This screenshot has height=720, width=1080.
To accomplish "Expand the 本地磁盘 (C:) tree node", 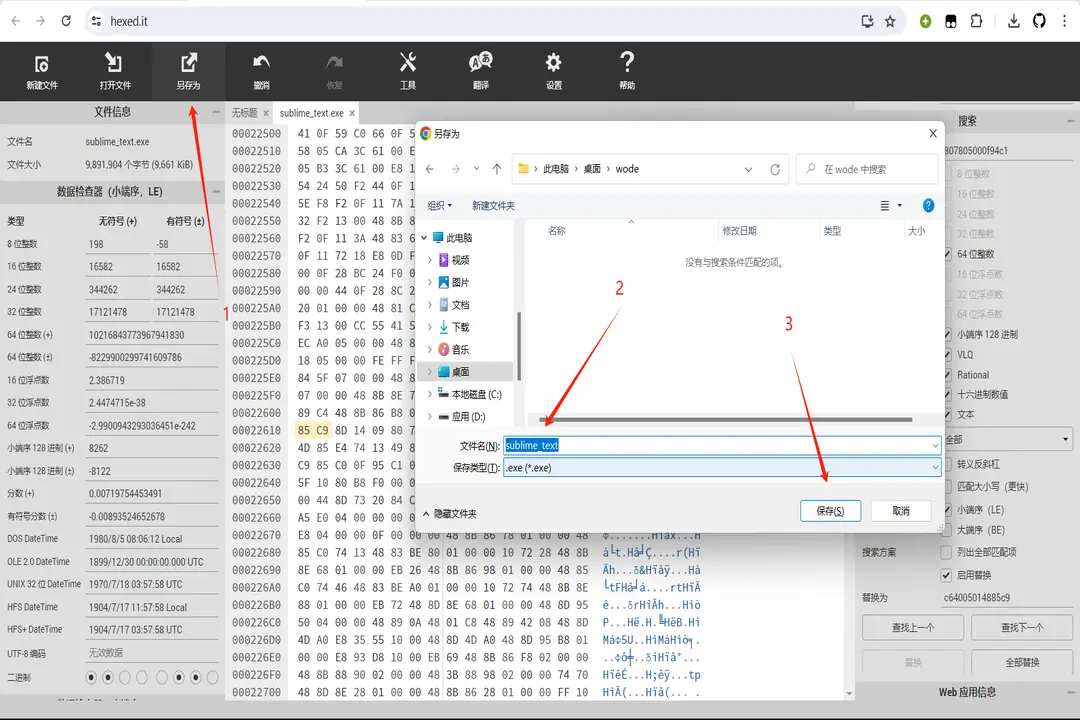I will coord(431,394).
